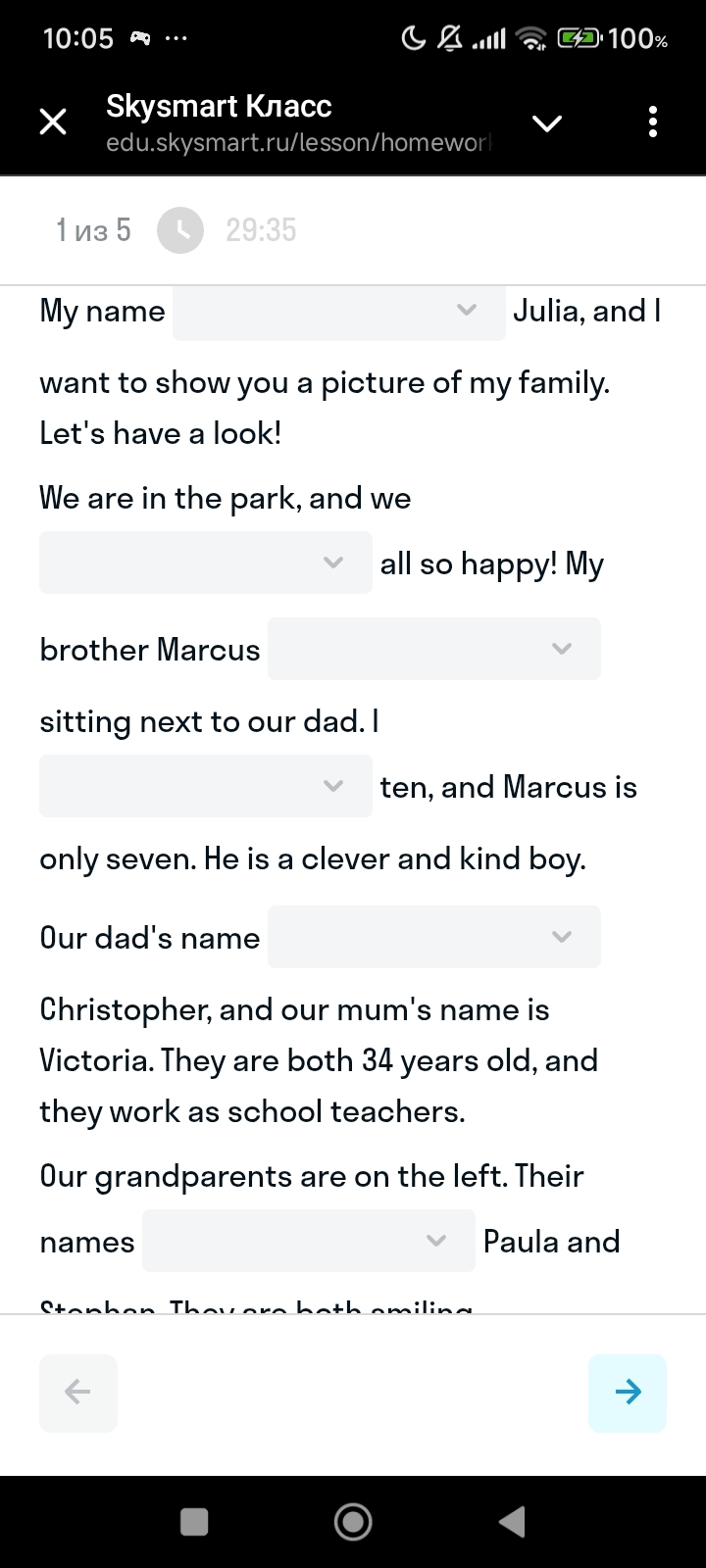Viewport: 706px width, 1568px height.
Task: Tap the battery icon in status bar
Action: (580, 38)
